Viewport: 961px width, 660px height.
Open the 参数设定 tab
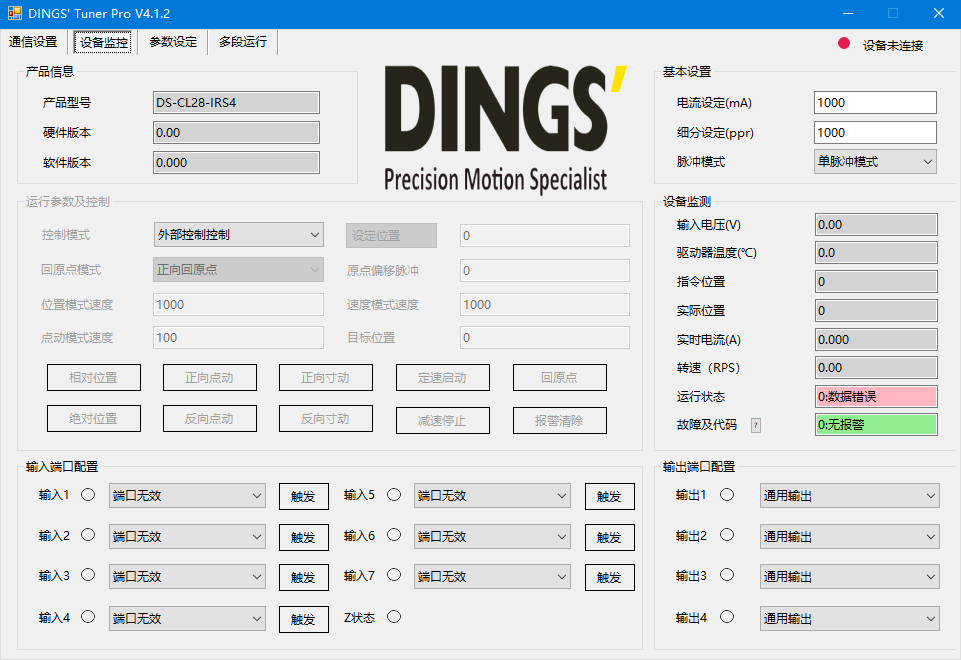tap(173, 42)
